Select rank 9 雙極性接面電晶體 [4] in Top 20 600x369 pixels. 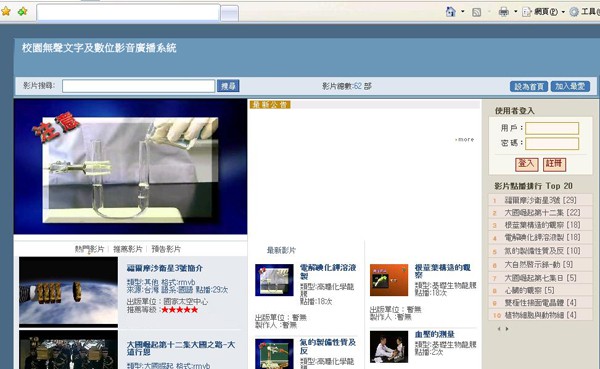tap(540, 303)
